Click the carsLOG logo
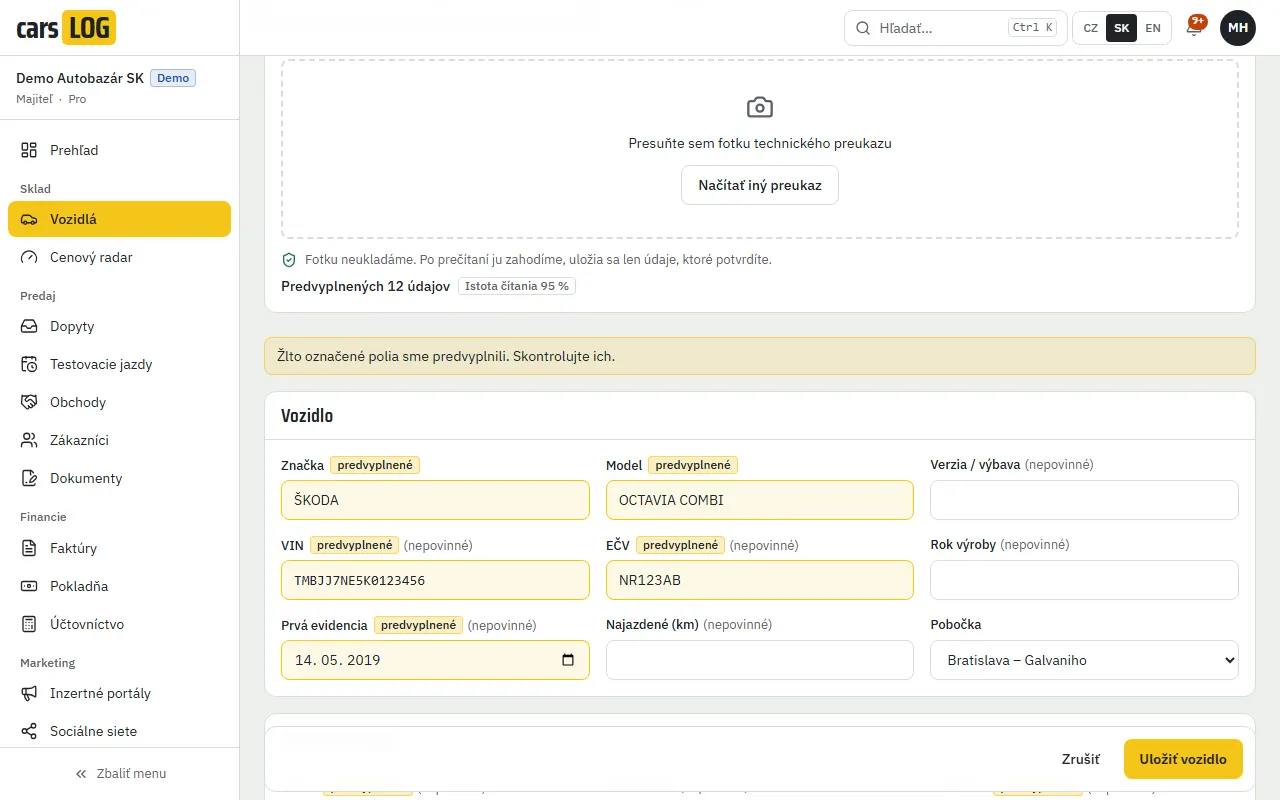 point(66,28)
